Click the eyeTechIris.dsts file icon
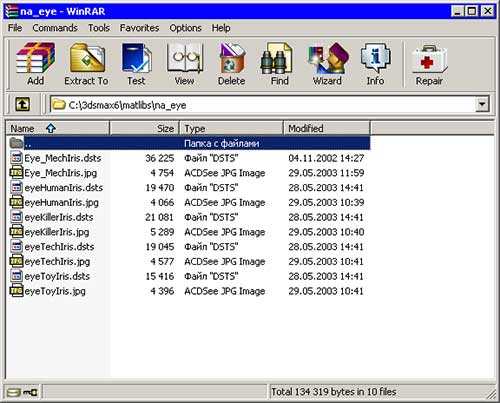Viewport: 500px width, 403px height. pyautogui.click(x=16, y=246)
